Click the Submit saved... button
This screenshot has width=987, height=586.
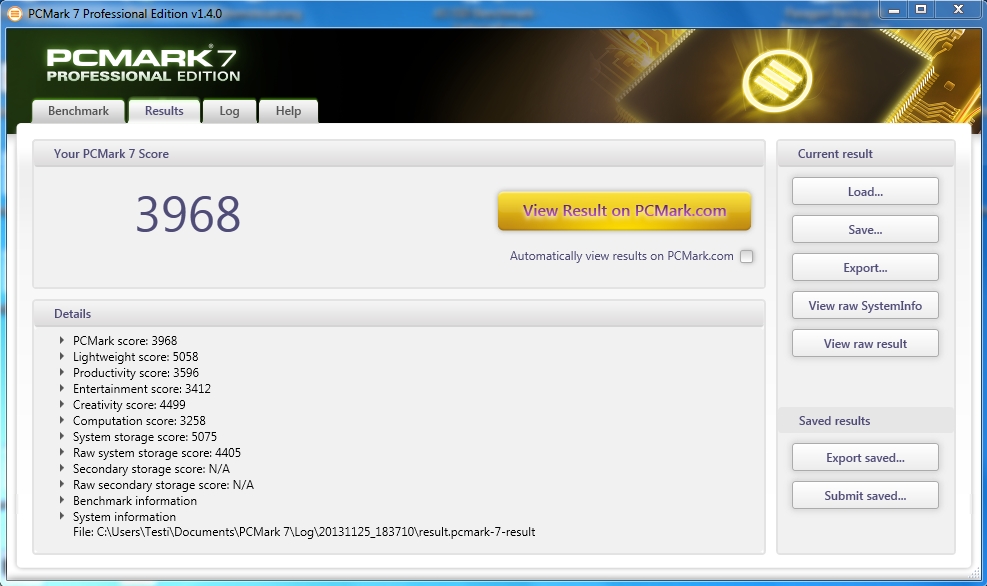tap(865, 495)
